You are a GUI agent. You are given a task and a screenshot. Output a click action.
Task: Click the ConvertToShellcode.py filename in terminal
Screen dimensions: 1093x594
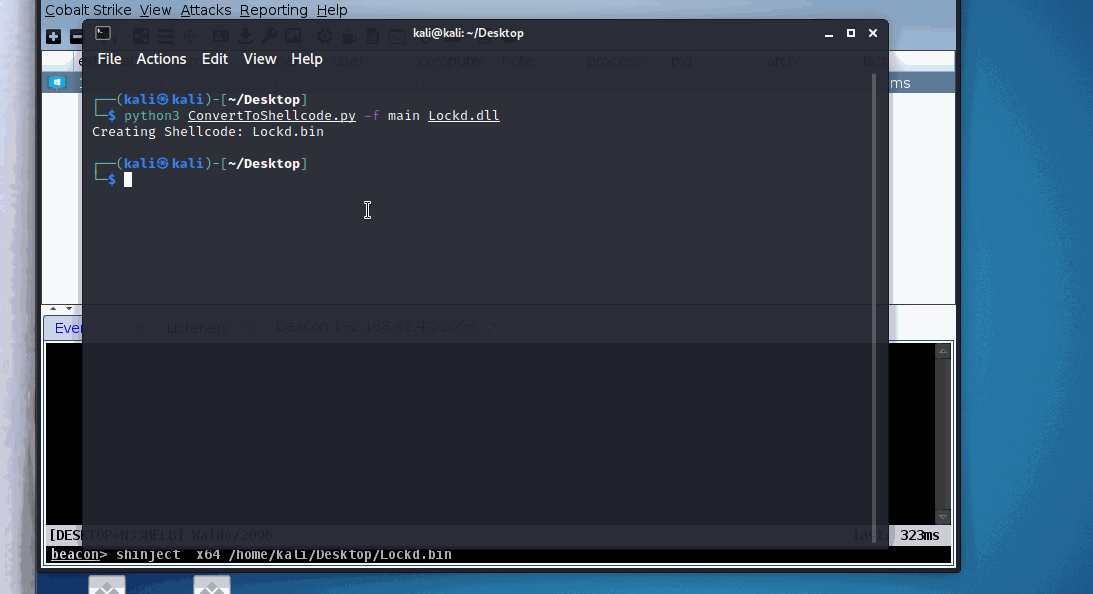coord(272,116)
